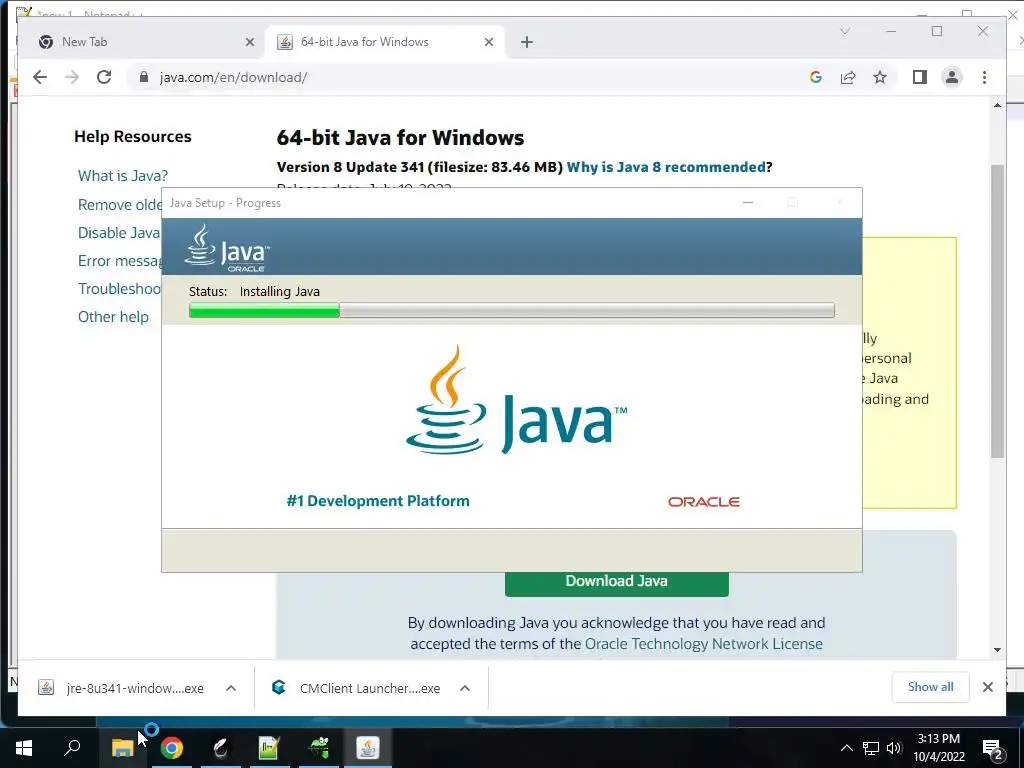This screenshot has width=1024, height=768.
Task: Expand options for CMClient Launcher download
Action: point(464,688)
